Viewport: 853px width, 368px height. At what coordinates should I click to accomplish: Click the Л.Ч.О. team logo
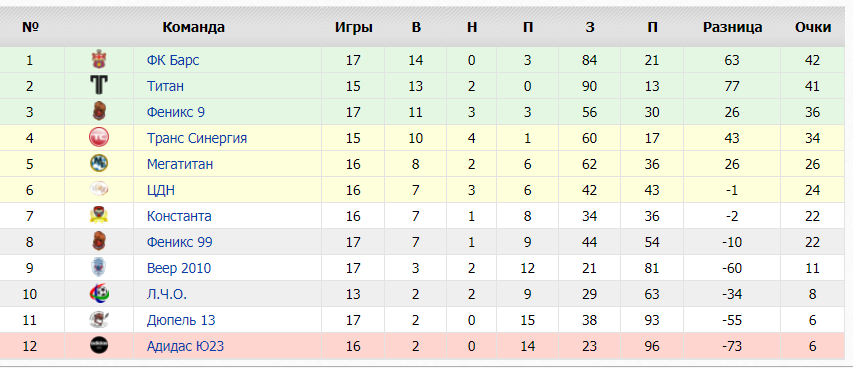(98, 294)
